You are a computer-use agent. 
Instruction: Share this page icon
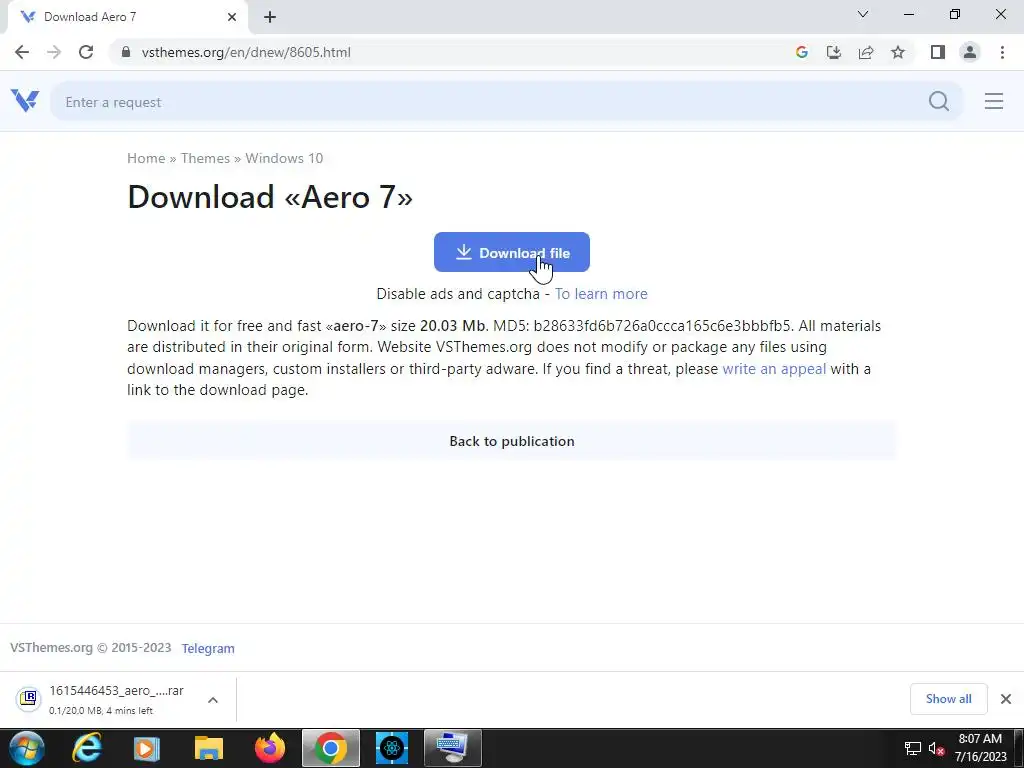pos(866,52)
